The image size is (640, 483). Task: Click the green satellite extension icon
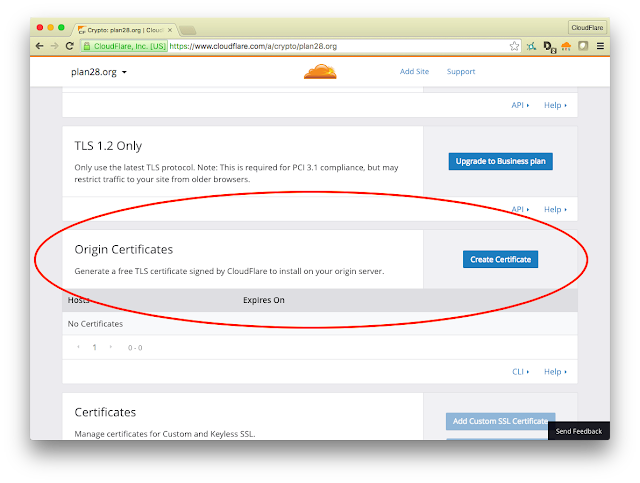(x=531, y=46)
